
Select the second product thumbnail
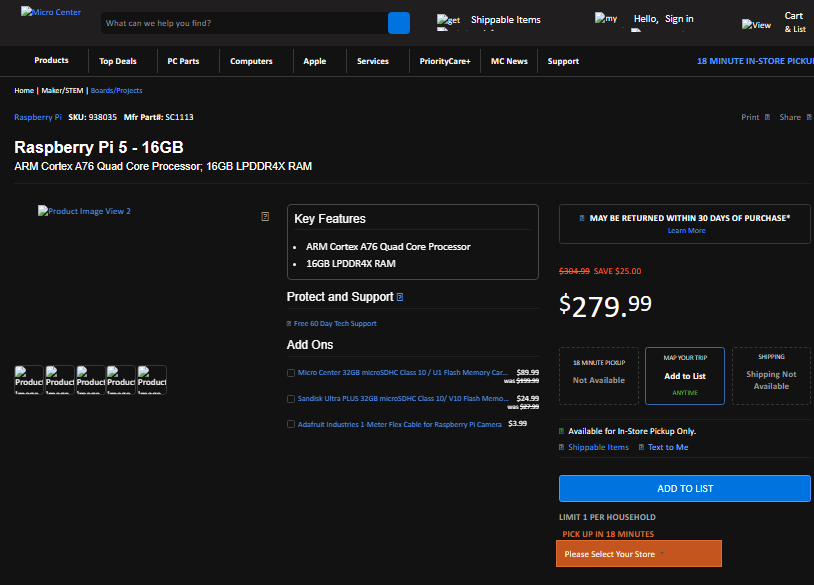pyautogui.click(x=60, y=380)
